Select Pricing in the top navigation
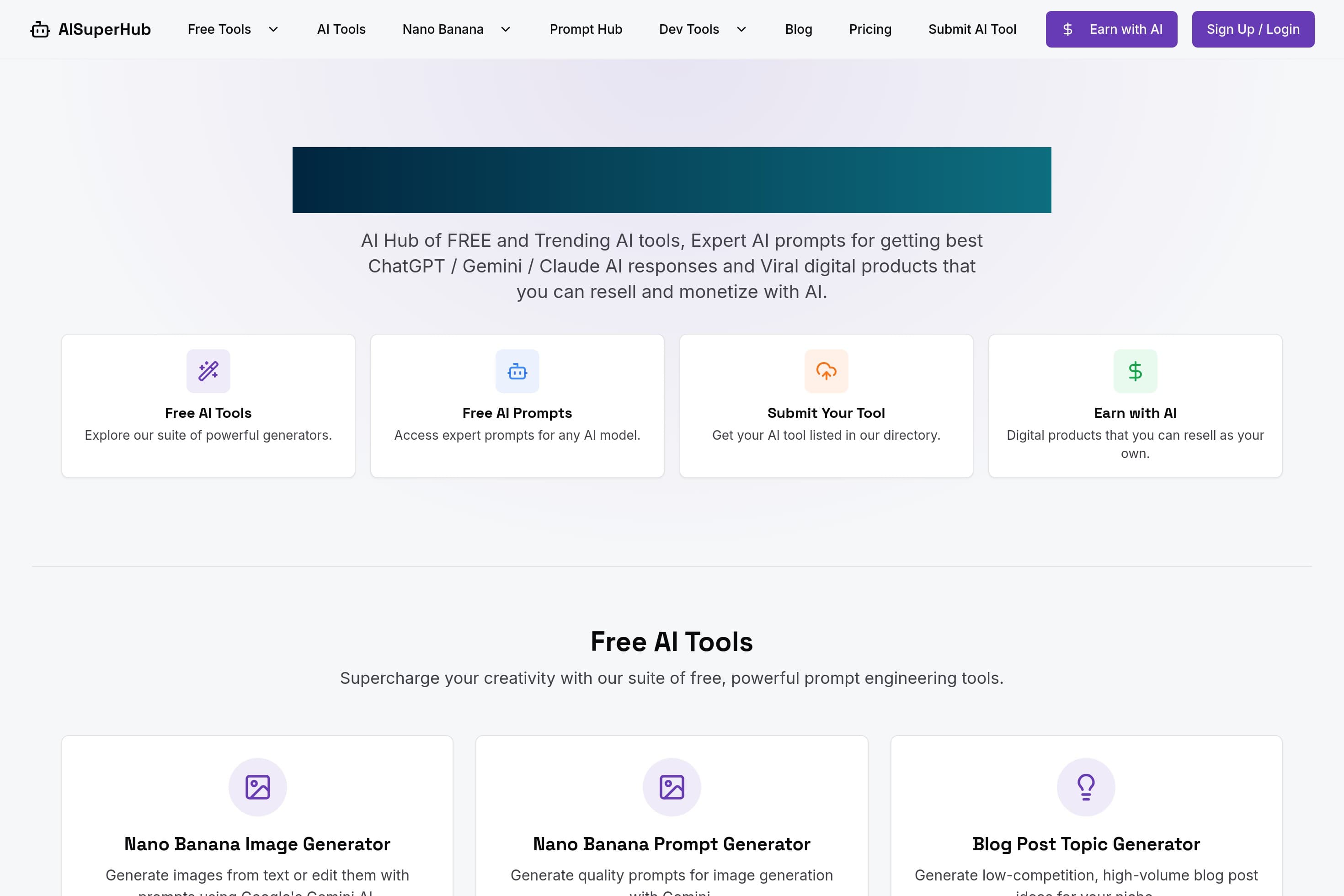 point(869,29)
